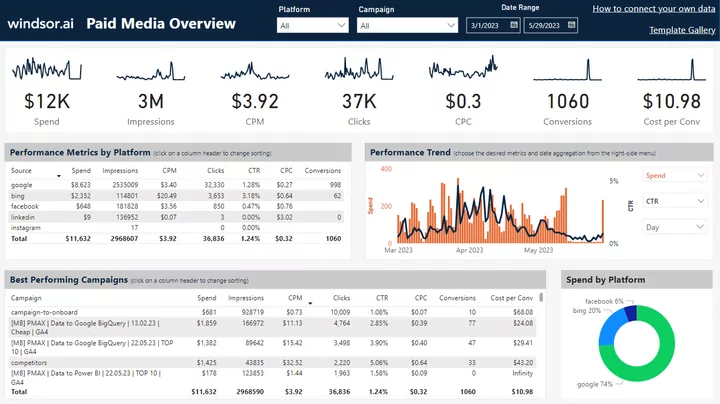Sort campaigns table by Campaign header
The image size is (720, 404).
(x=26, y=298)
